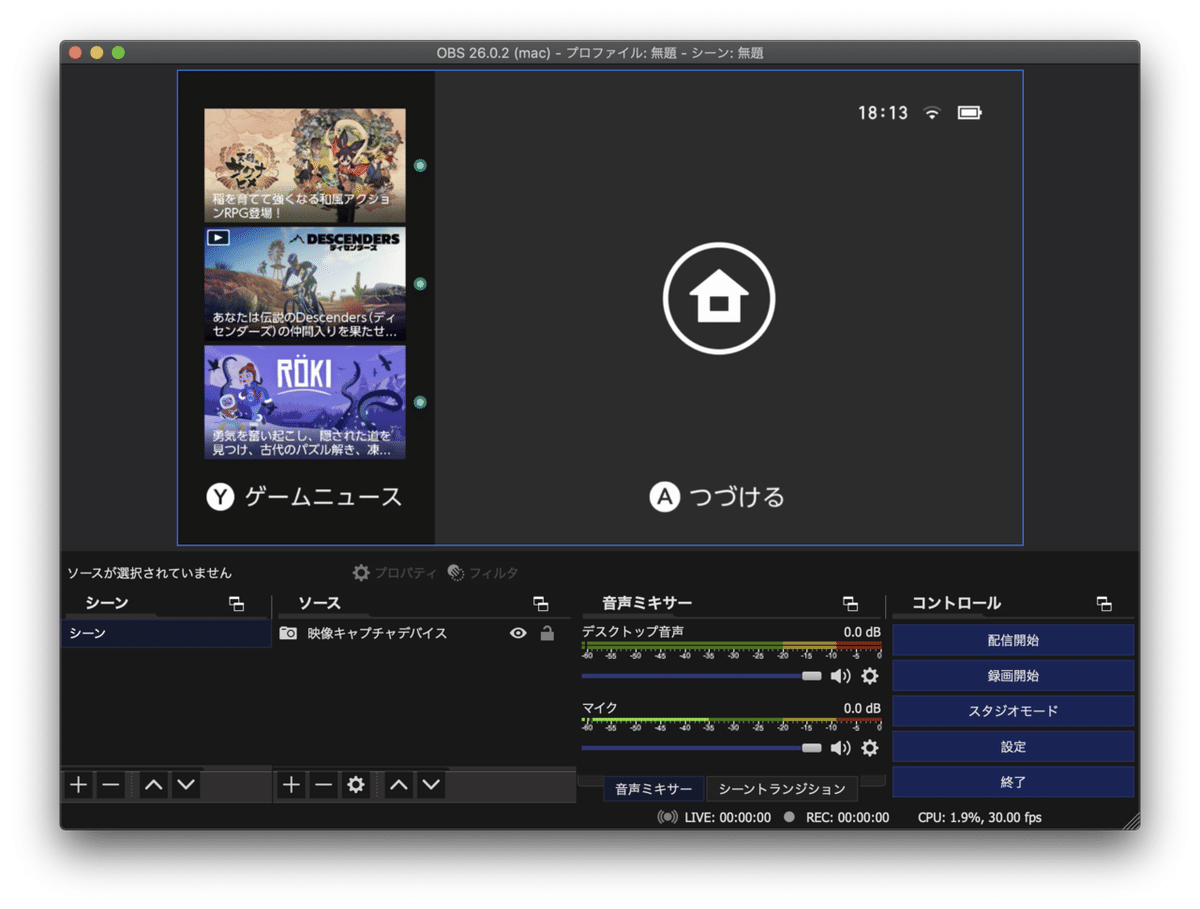
Task: Lock the 映像キャプチャデバイス source
Action: (546, 633)
